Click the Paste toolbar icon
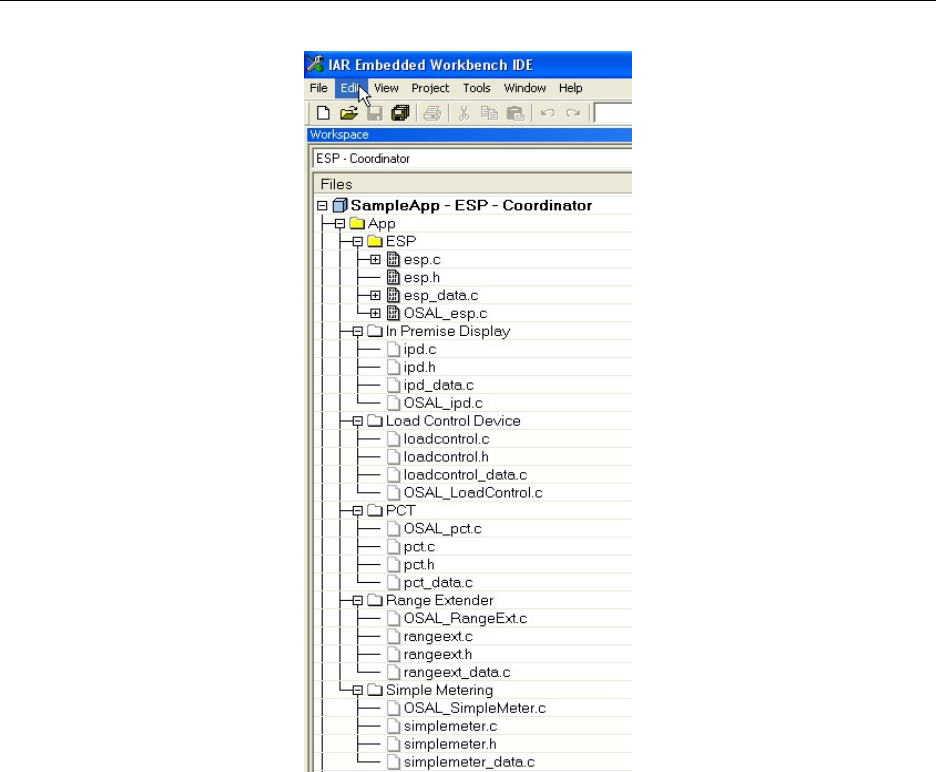This screenshot has height=772, width=936. click(515, 113)
